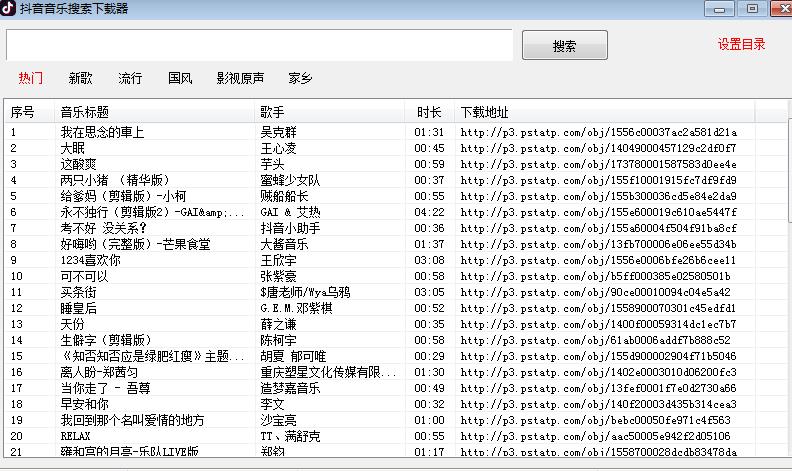792x471 pixels.
Task: Click the 音乐标题 column header
Action: 85,112
